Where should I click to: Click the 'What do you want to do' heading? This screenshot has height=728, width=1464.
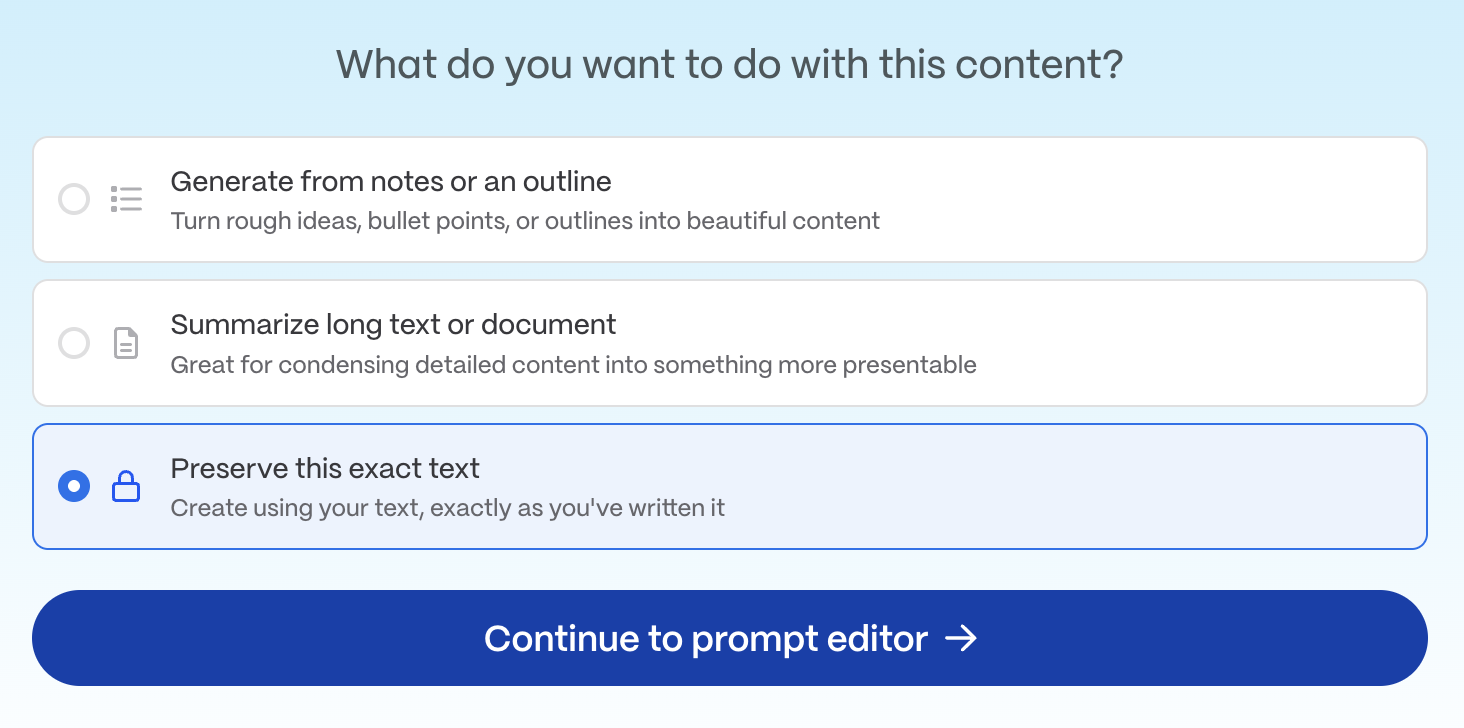tap(730, 65)
